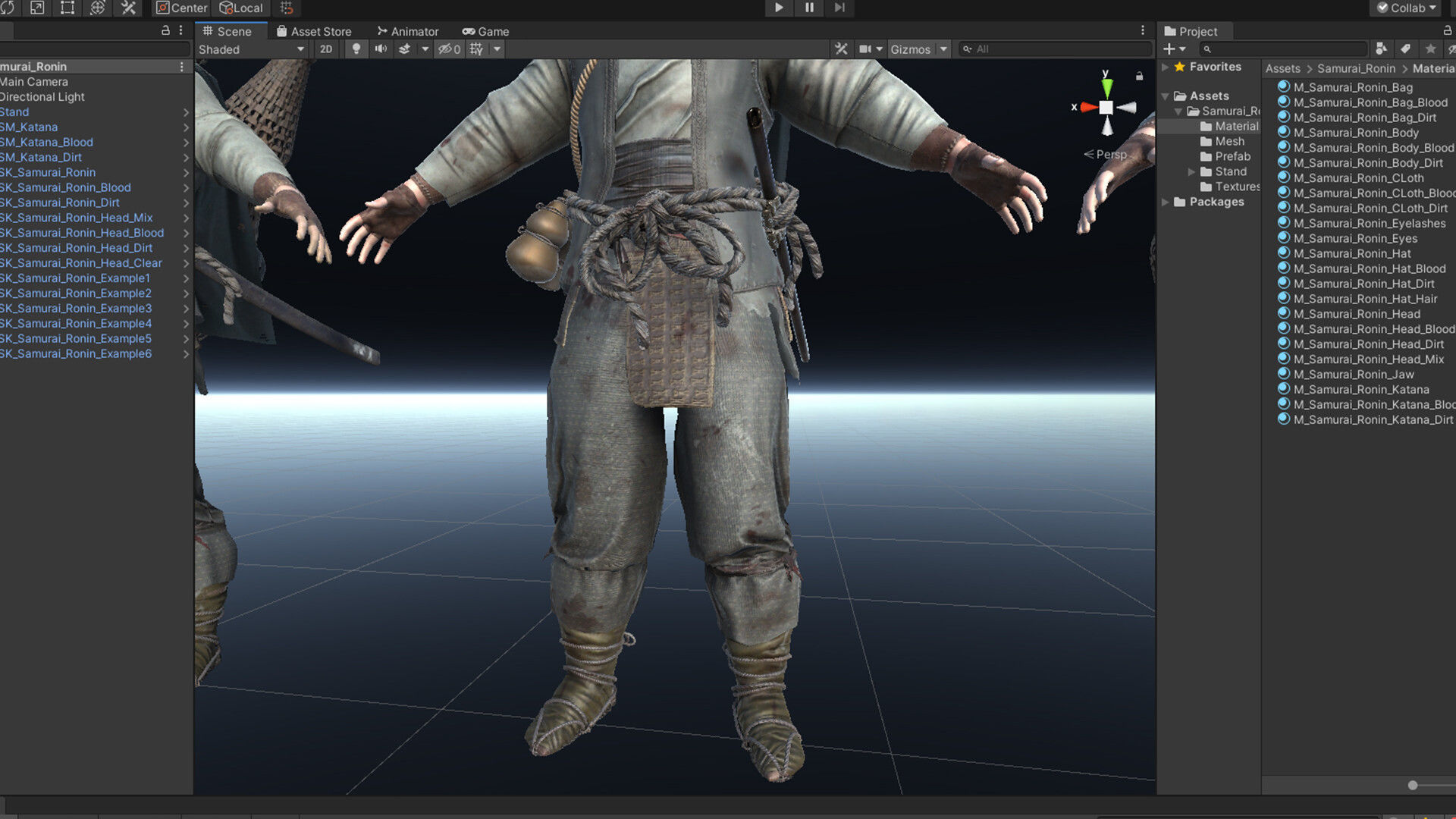Open Component Editor Tools panel icon

coord(841,49)
